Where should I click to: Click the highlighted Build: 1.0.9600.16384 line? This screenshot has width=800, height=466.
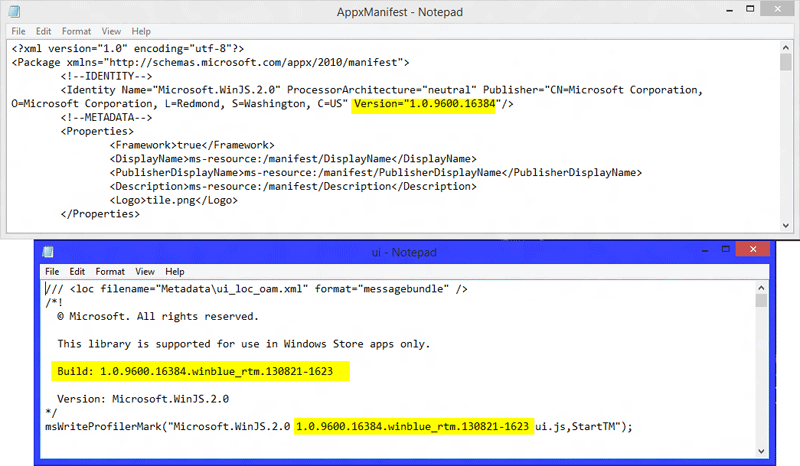pos(201,371)
